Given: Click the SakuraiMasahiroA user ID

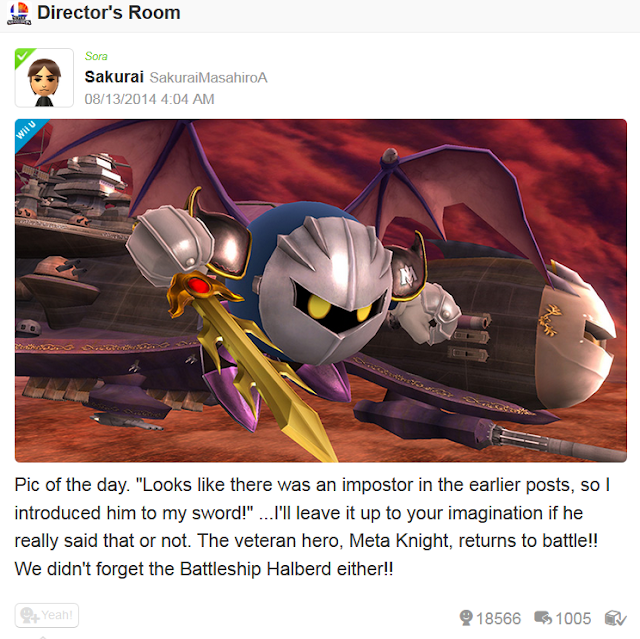Looking at the screenshot, I should click(x=209, y=78).
